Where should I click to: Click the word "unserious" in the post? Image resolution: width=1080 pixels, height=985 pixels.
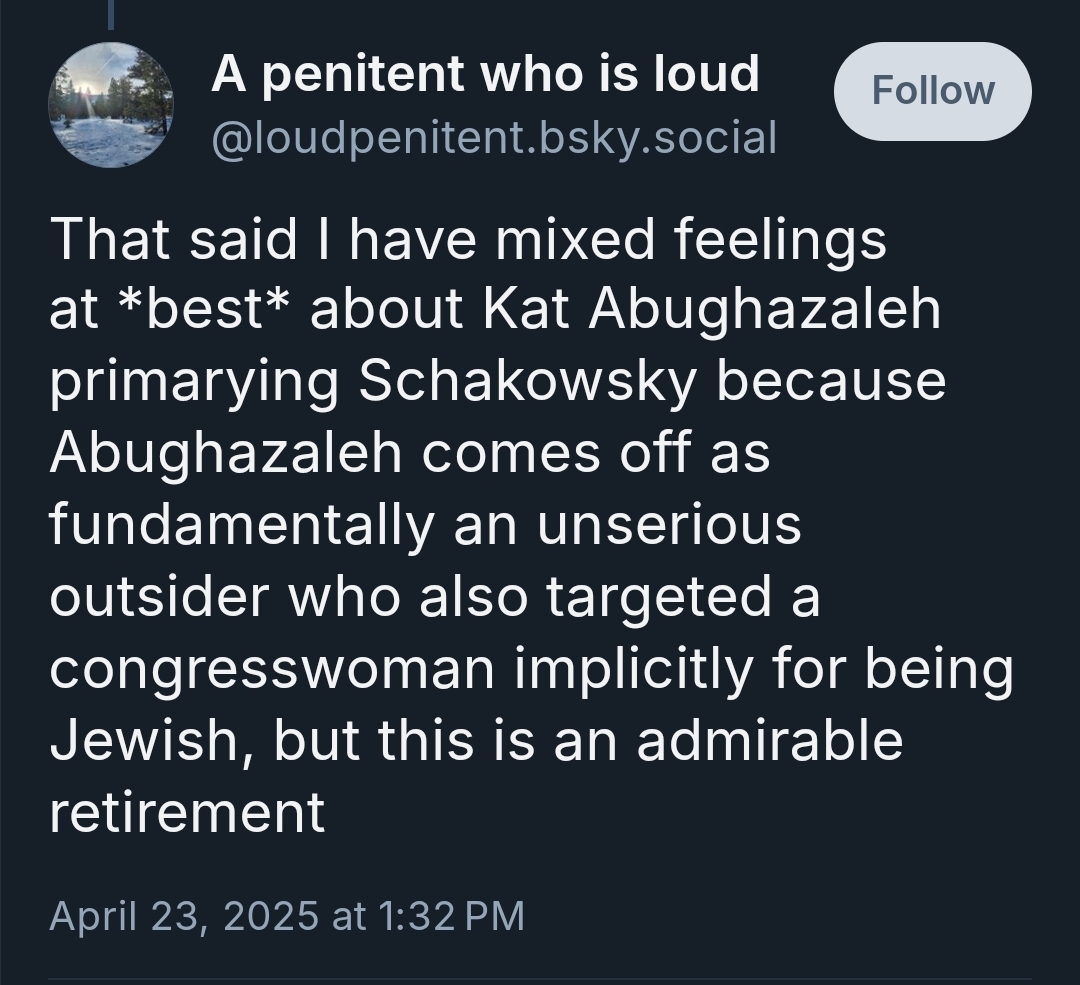tap(669, 525)
